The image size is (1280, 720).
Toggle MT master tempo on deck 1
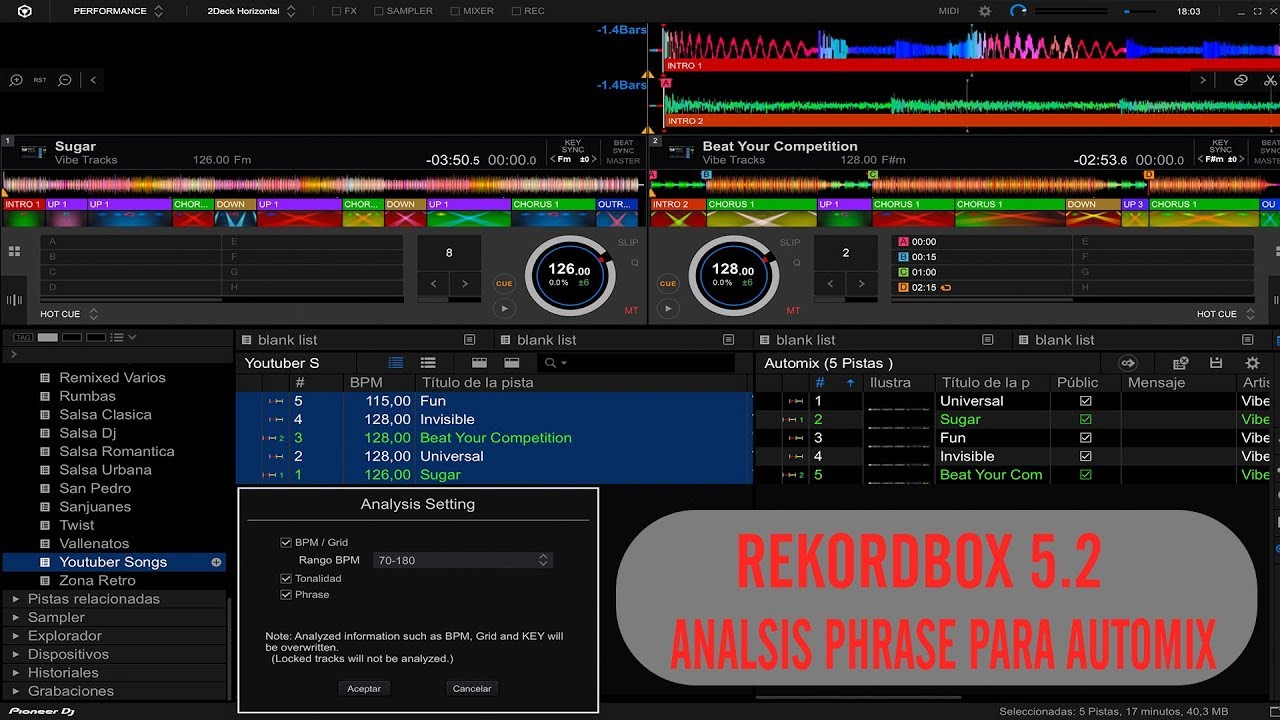[x=631, y=311]
